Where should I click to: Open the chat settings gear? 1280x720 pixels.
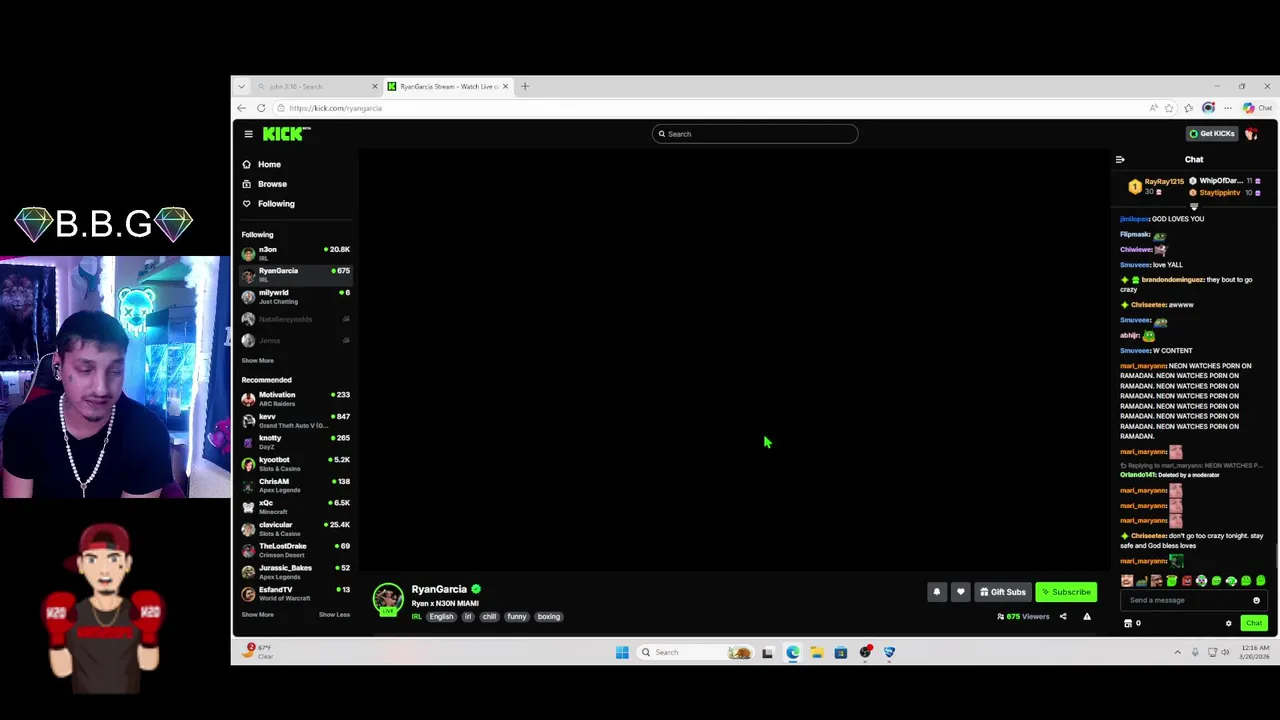point(1229,624)
